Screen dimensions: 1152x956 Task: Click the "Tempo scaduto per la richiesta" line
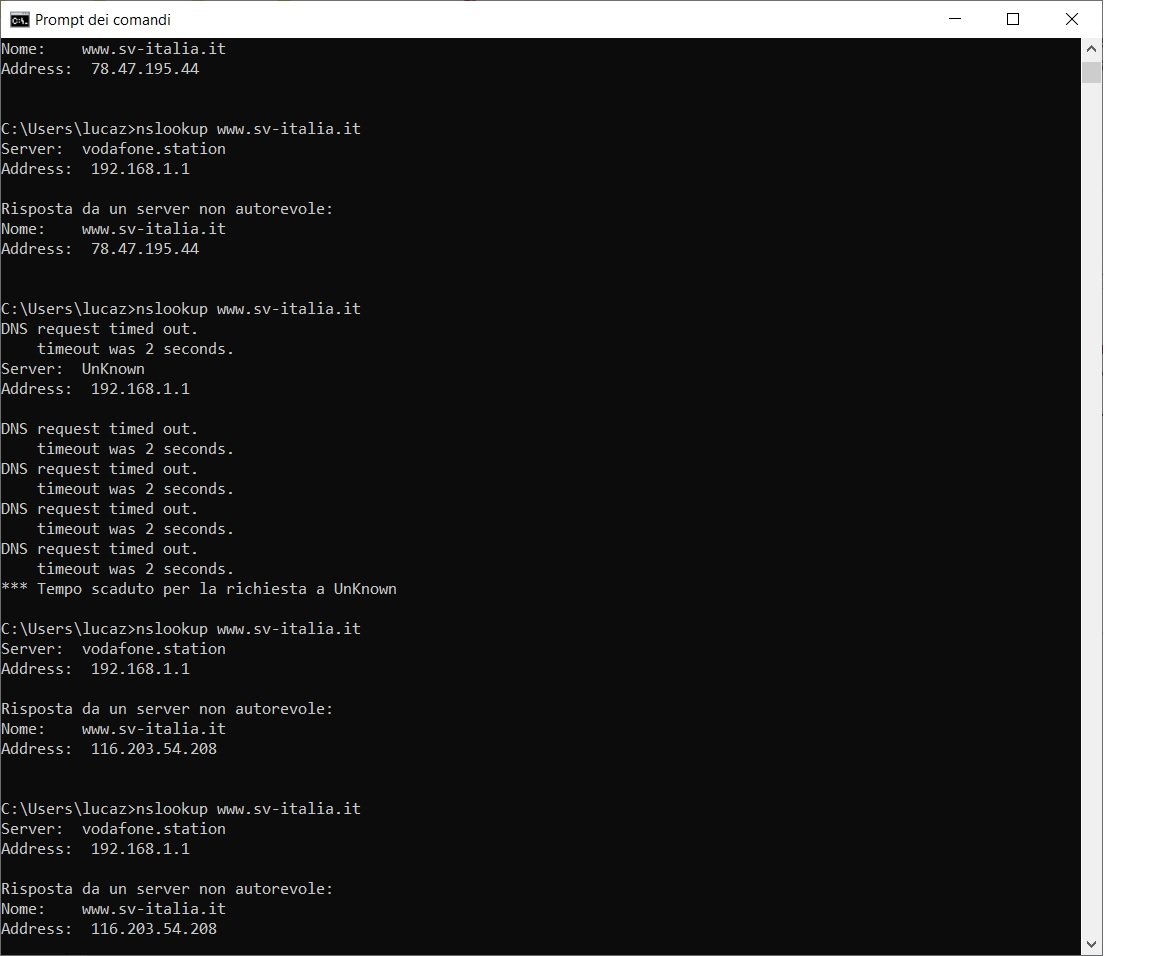[198, 589]
